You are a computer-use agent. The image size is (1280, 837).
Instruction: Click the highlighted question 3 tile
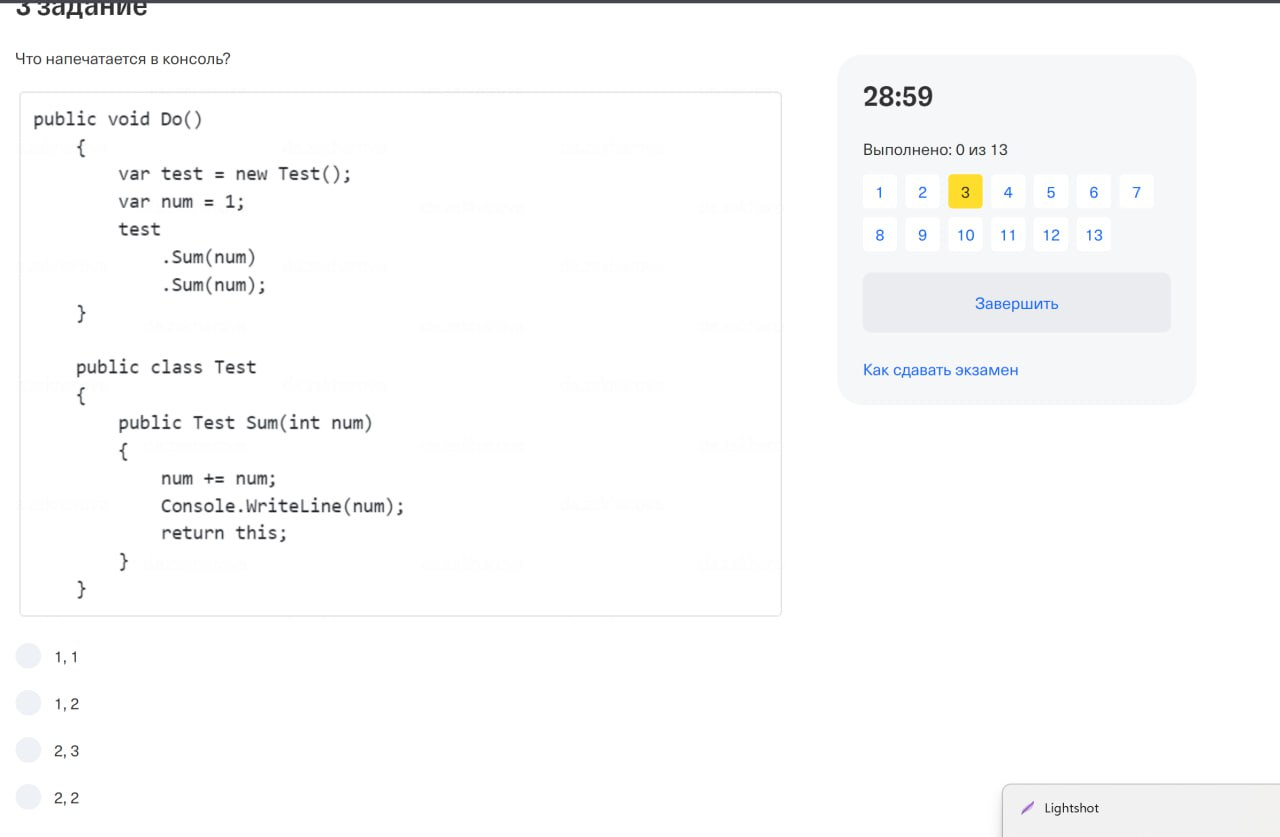click(965, 192)
